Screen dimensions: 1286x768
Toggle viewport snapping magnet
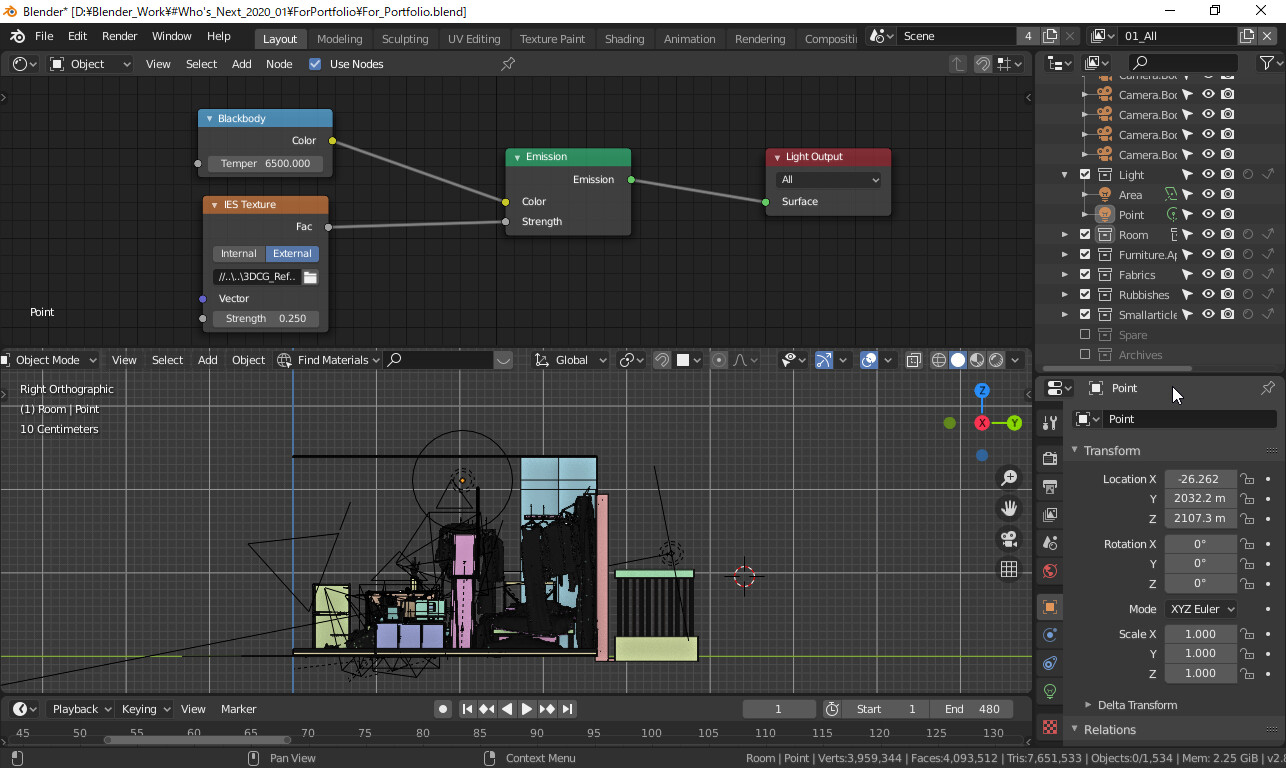661,360
